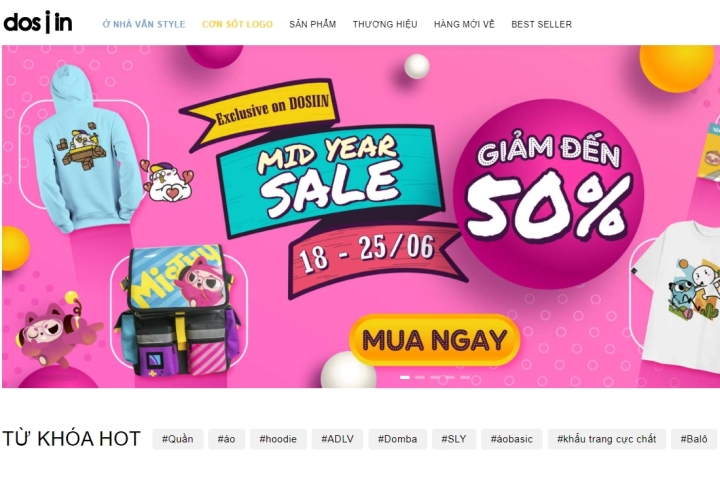Select the #hoodie keyword tag
720x479 pixels.
[278, 439]
